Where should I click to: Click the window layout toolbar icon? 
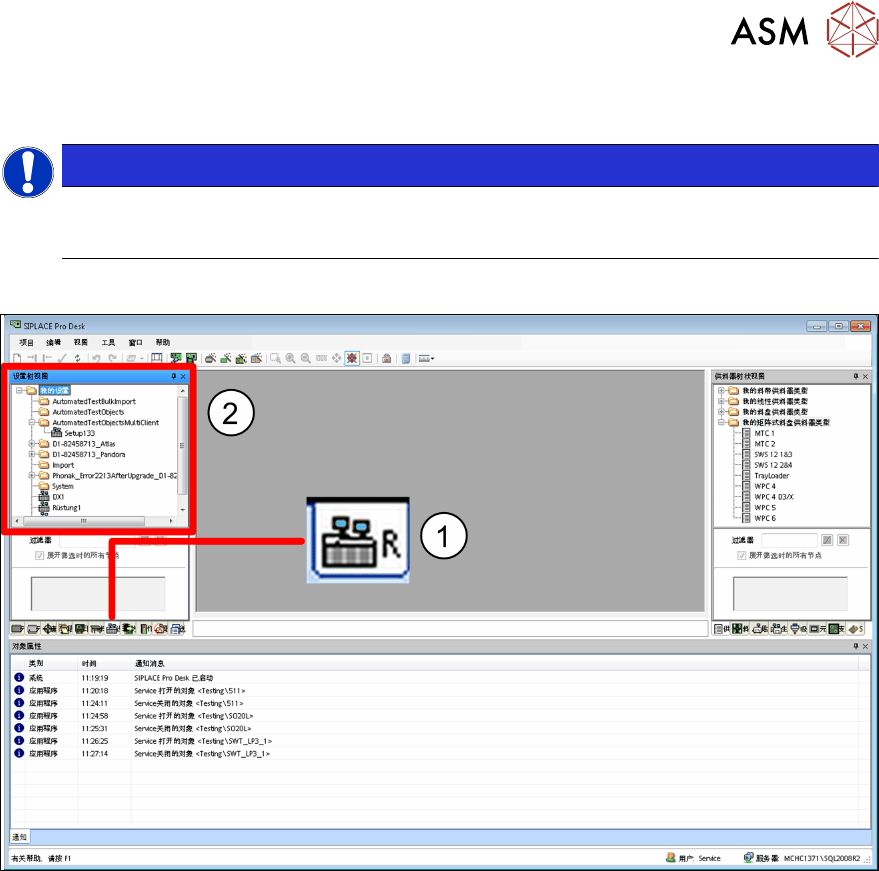(x=157, y=358)
